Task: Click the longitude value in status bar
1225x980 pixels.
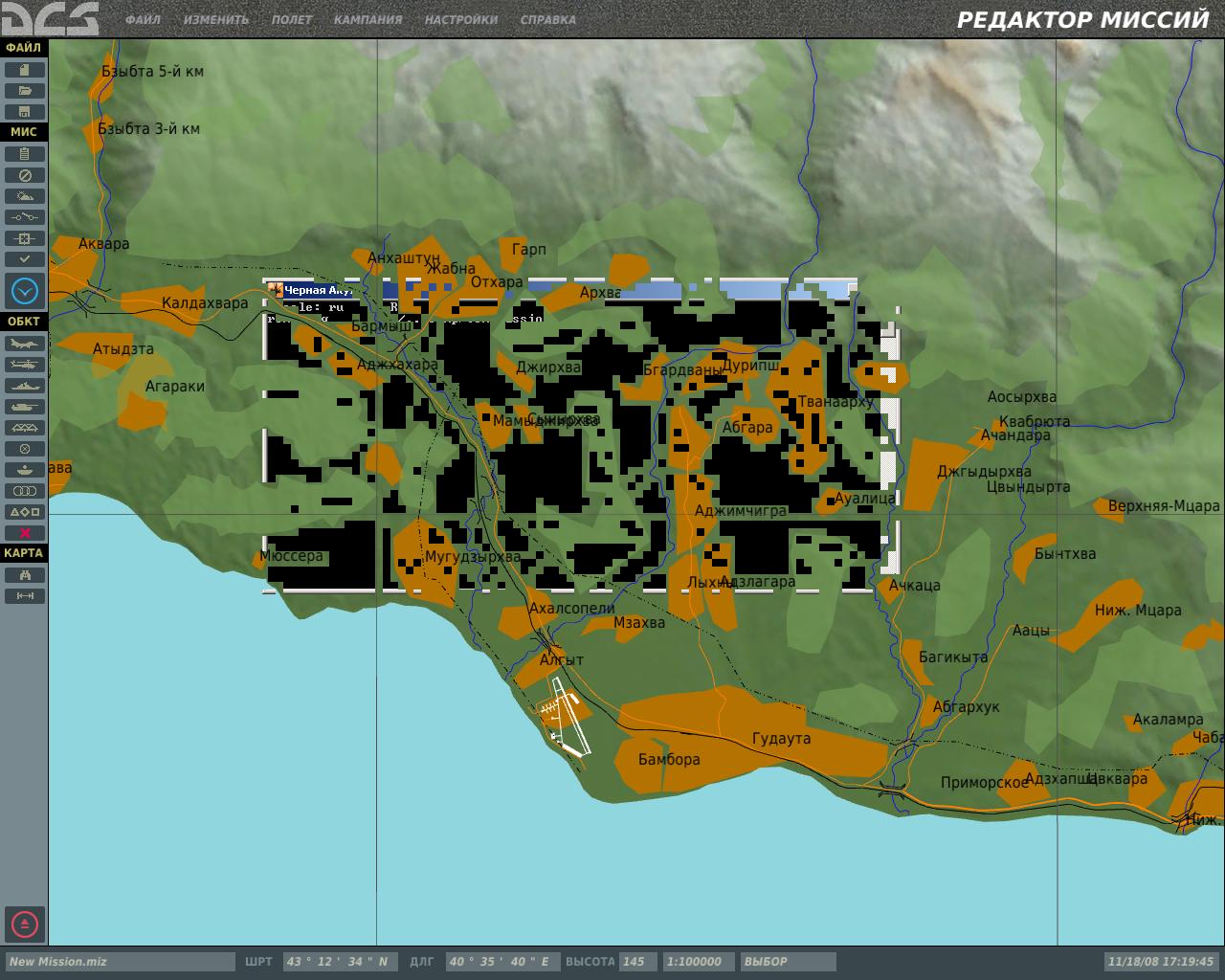Action: (x=501, y=962)
